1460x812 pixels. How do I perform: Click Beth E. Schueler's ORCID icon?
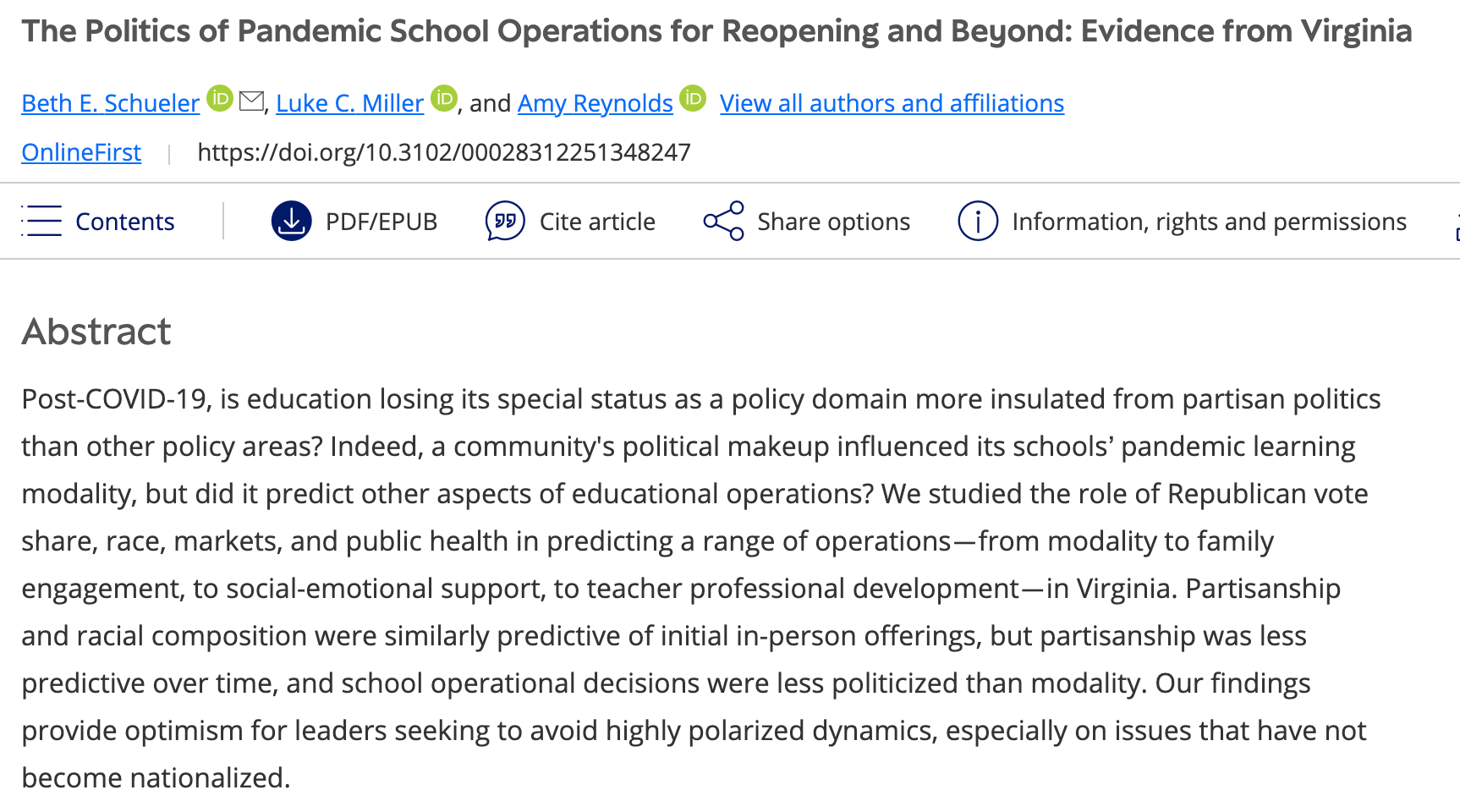[x=220, y=99]
